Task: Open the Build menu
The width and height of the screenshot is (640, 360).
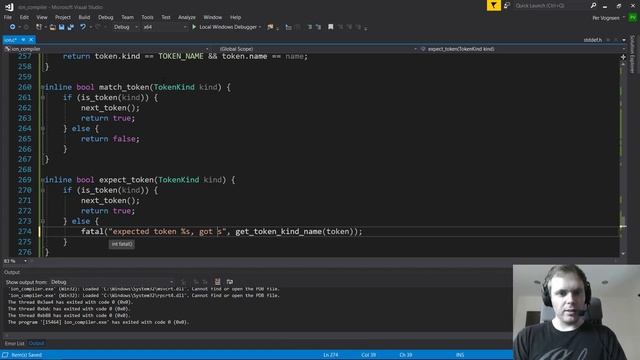Action: tap(84, 17)
